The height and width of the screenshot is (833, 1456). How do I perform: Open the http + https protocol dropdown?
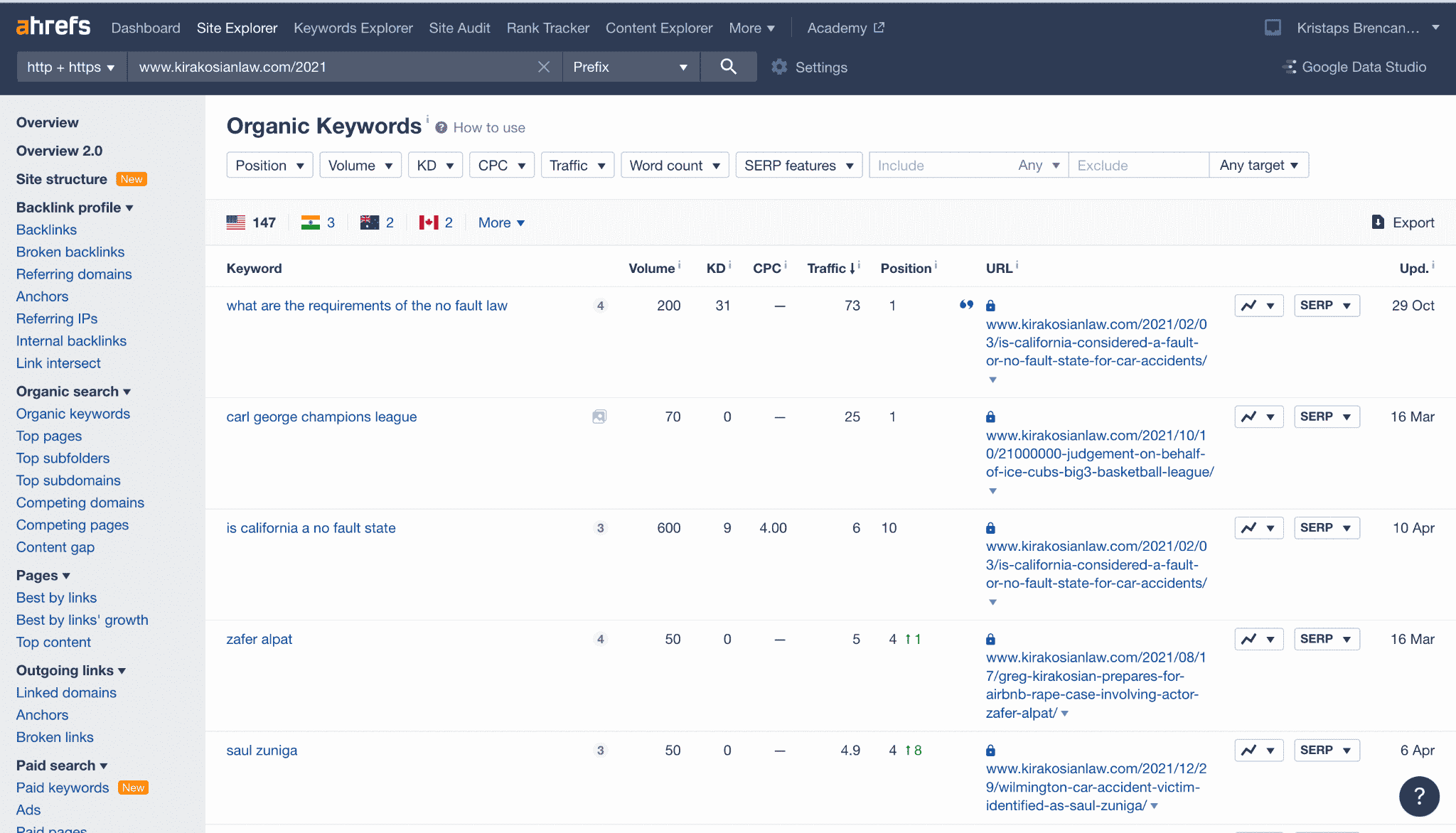(71, 67)
